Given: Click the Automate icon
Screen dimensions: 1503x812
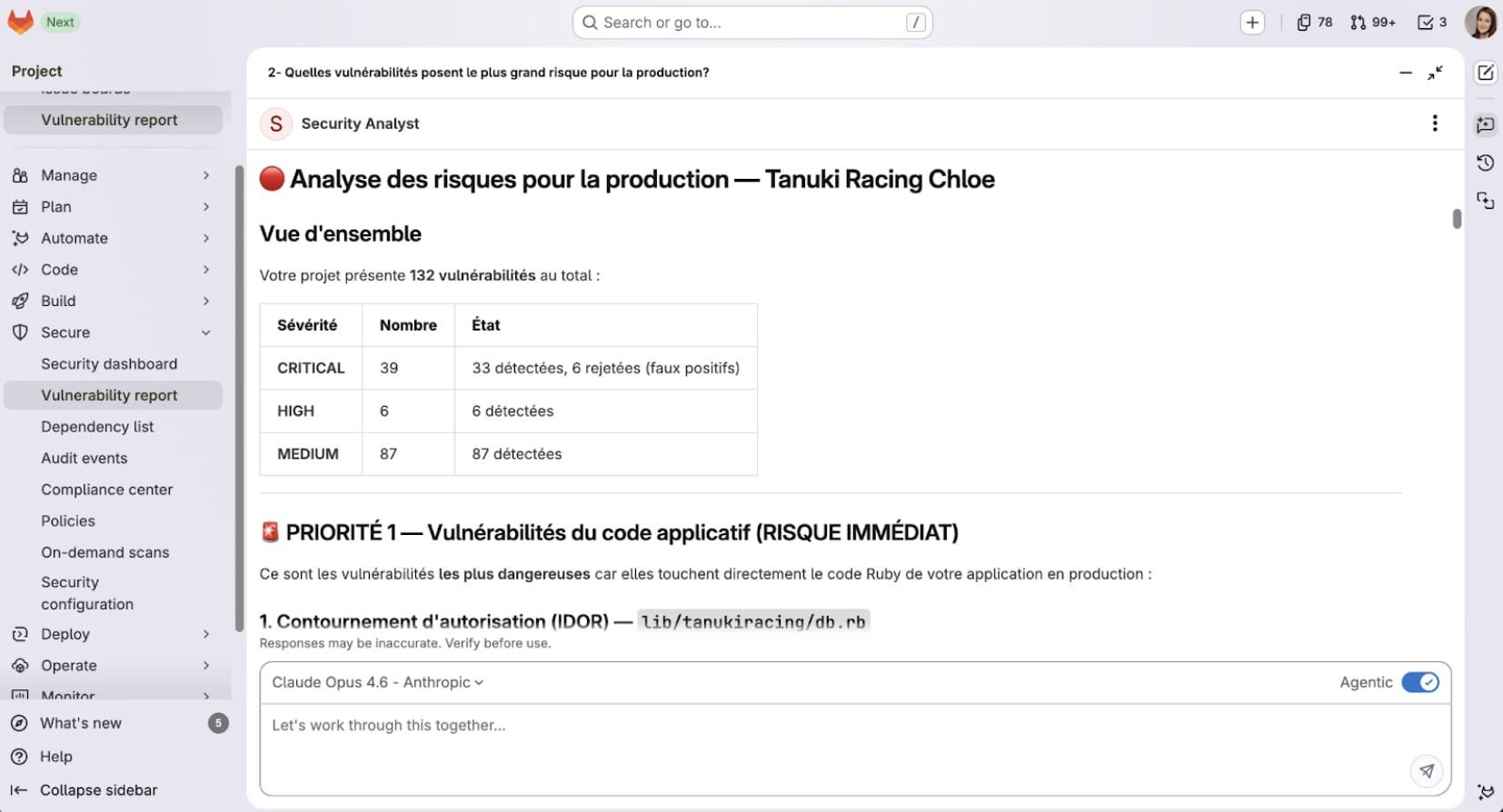Looking at the screenshot, I should pos(20,238).
